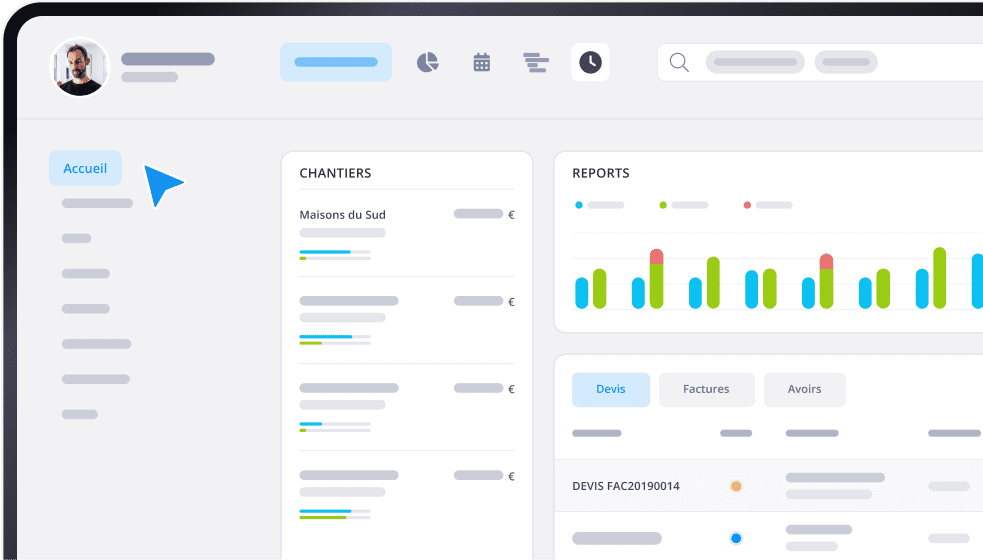The height and width of the screenshot is (560, 983).
Task: Open quote DEVIS FAC20190014
Action: click(626, 486)
